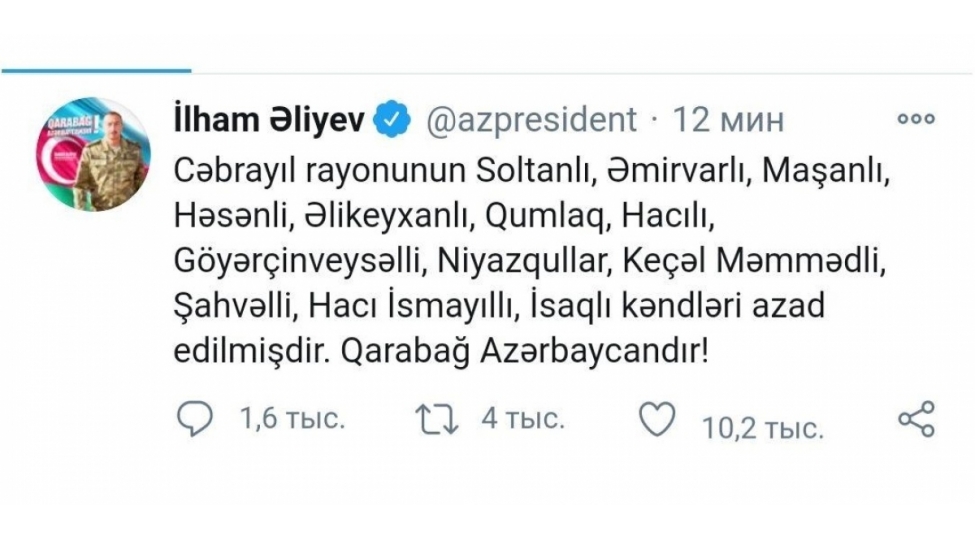Open the share icon for this tweet
The image size is (975, 540).
point(916,419)
